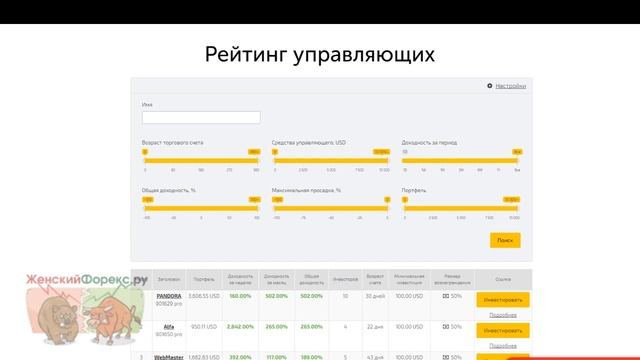Click the Поиск search button
The image size is (640, 360).
pos(505,240)
